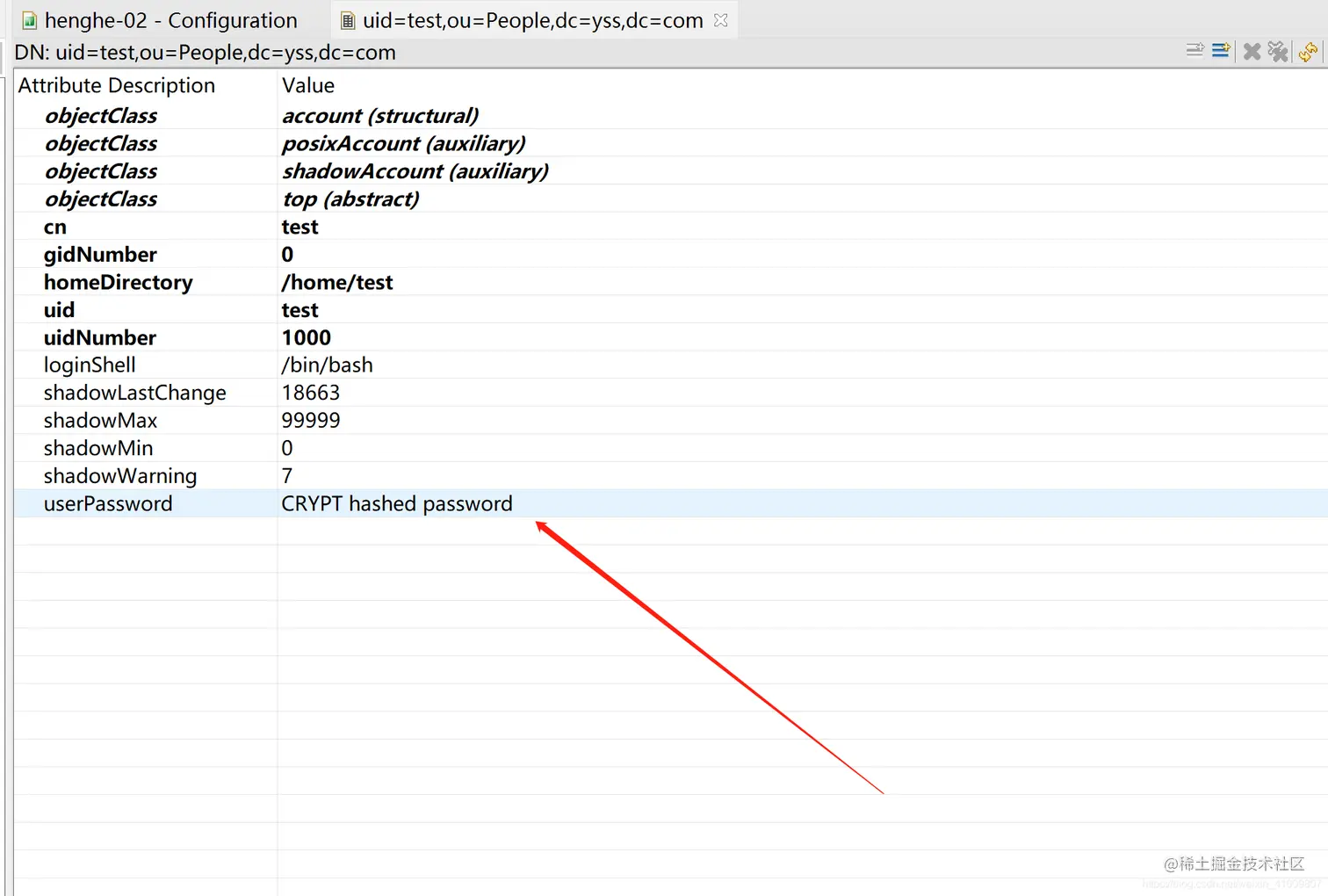Viewport: 1328px width, 896px height.
Task: Click the Delete Value toolbar icon
Action: pos(1252,52)
